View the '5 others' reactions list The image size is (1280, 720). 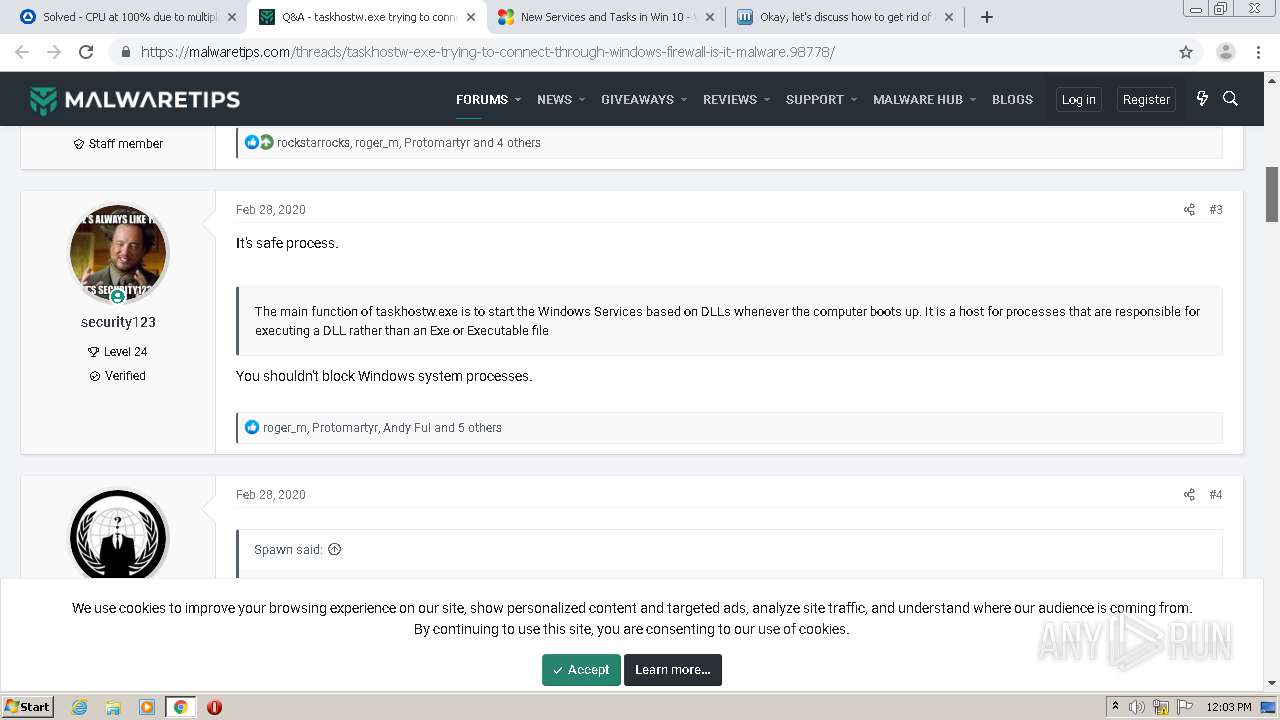click(480, 428)
